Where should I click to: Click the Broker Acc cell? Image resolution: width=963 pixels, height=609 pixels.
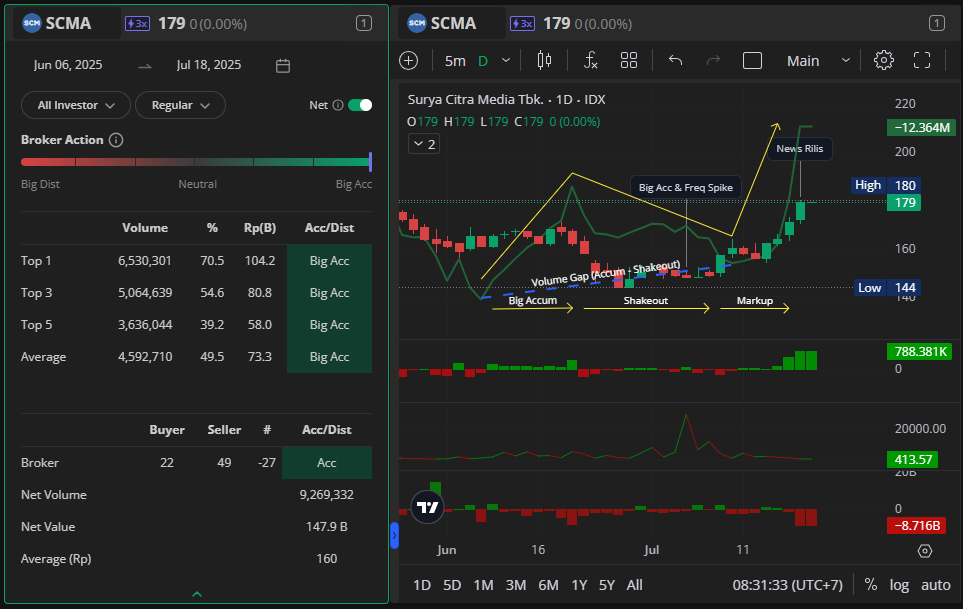327,463
